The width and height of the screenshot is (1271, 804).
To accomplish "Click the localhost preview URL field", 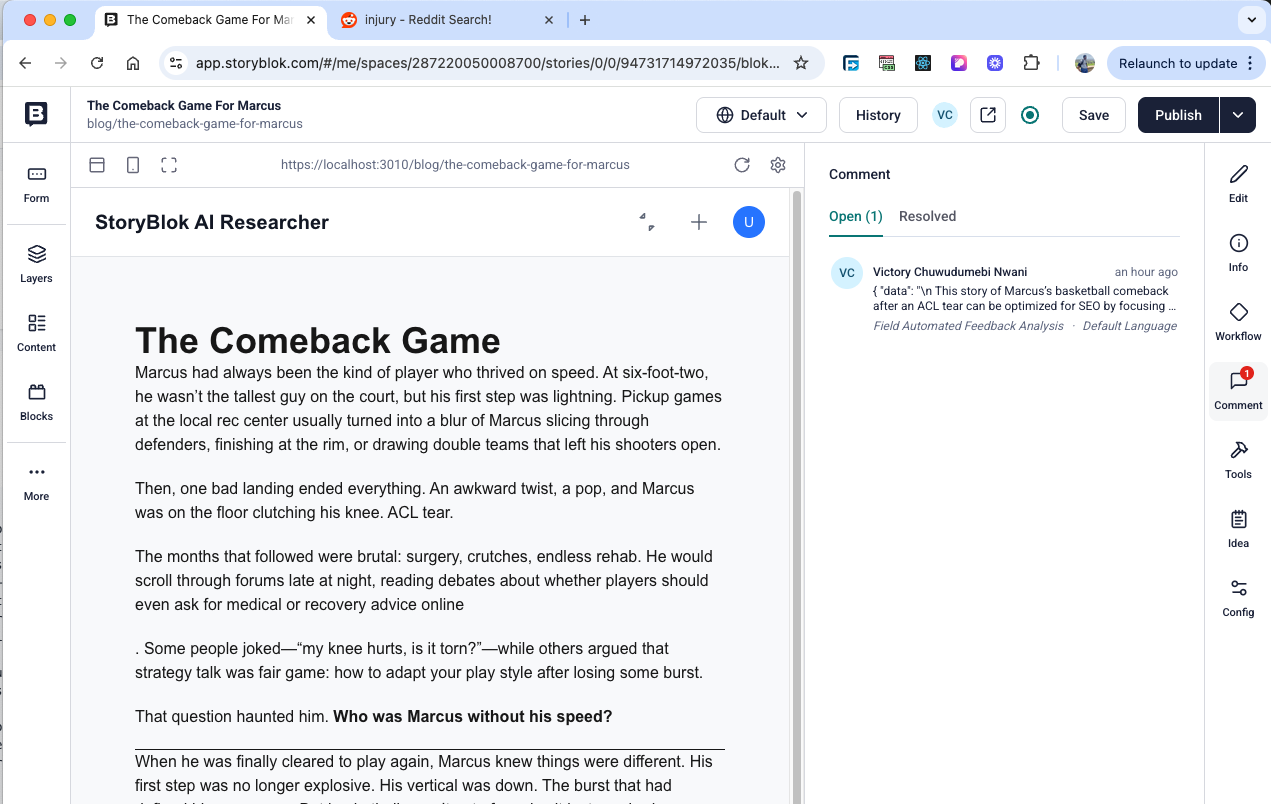I will pyautogui.click(x=455, y=165).
